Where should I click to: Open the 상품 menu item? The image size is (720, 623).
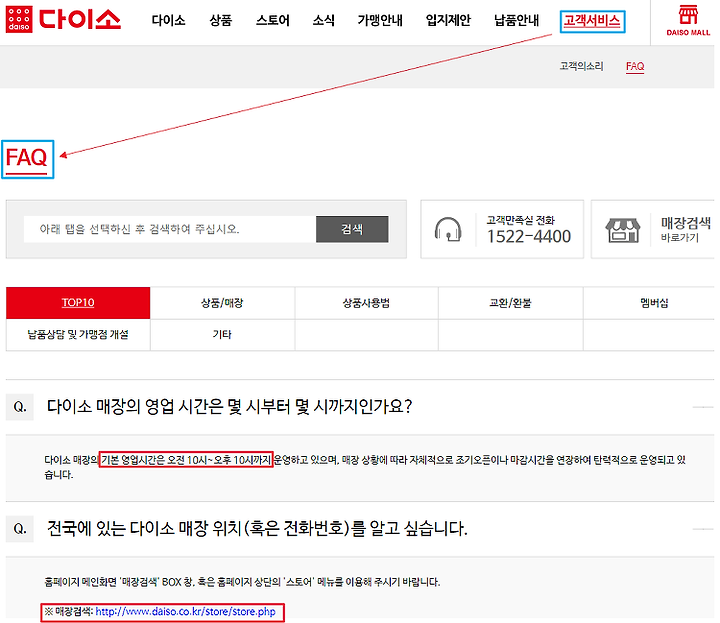tap(221, 21)
